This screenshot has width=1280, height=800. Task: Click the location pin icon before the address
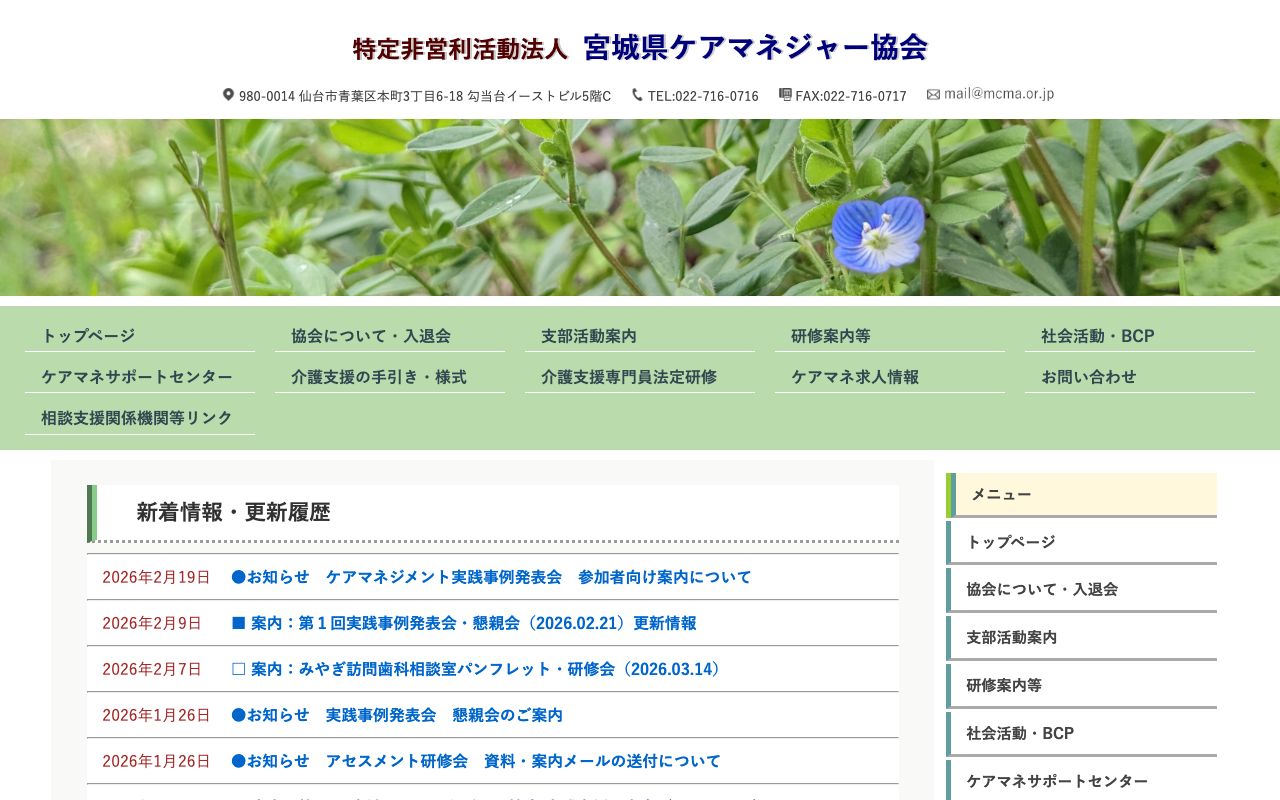point(228,95)
